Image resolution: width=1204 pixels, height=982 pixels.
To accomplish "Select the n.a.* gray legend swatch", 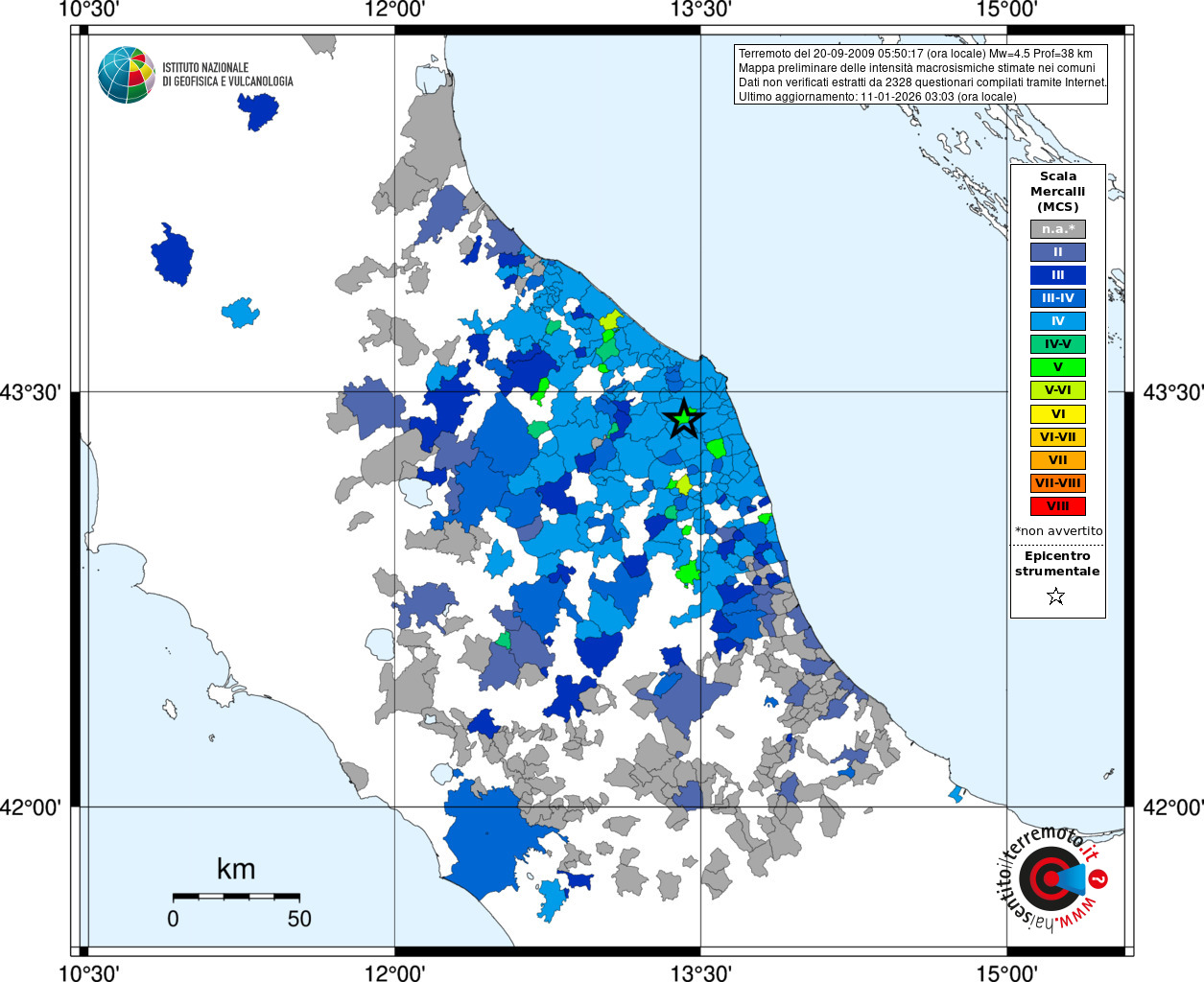I will click(x=1058, y=229).
